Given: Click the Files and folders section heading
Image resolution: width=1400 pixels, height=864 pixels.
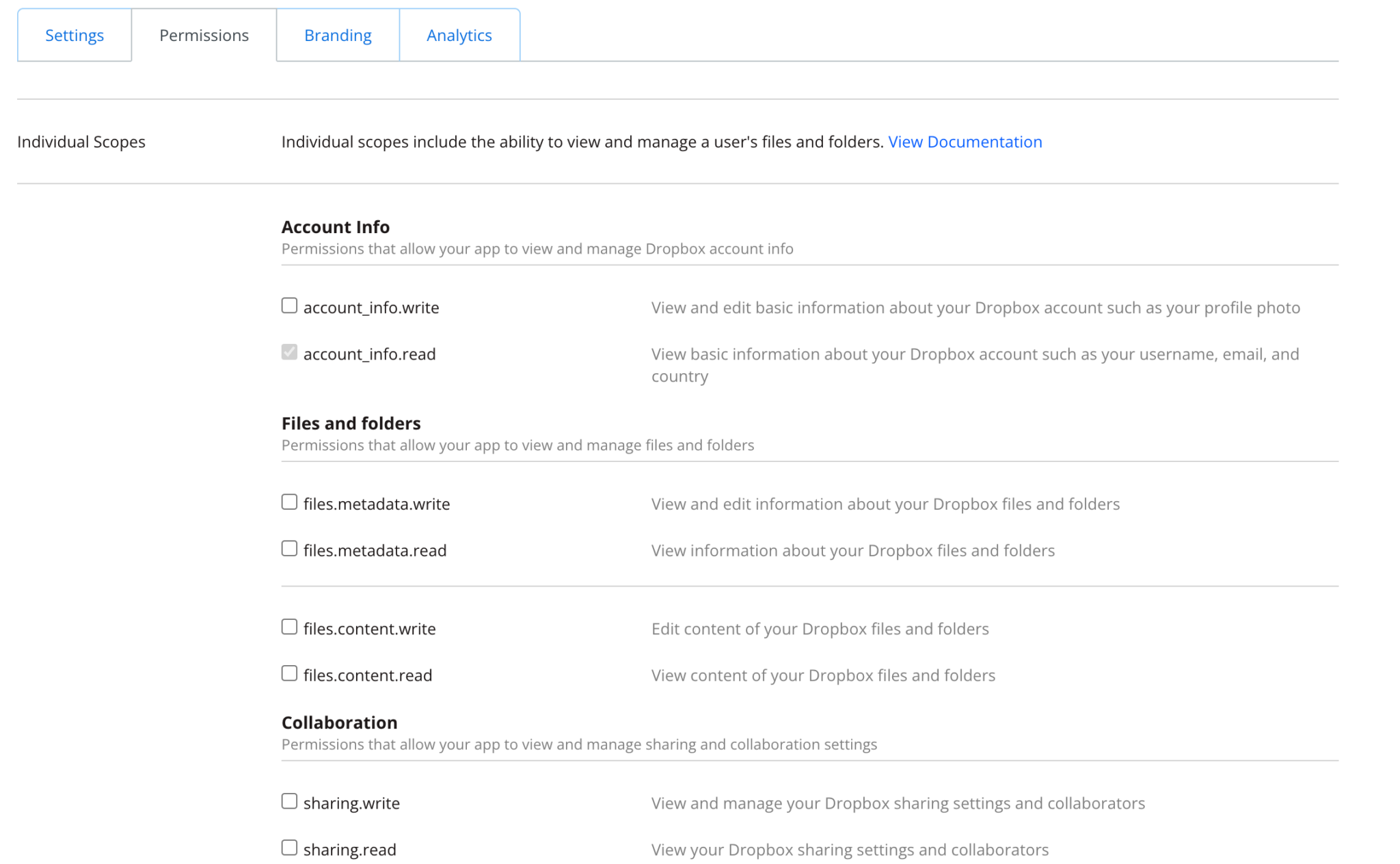Looking at the screenshot, I should click(x=351, y=423).
